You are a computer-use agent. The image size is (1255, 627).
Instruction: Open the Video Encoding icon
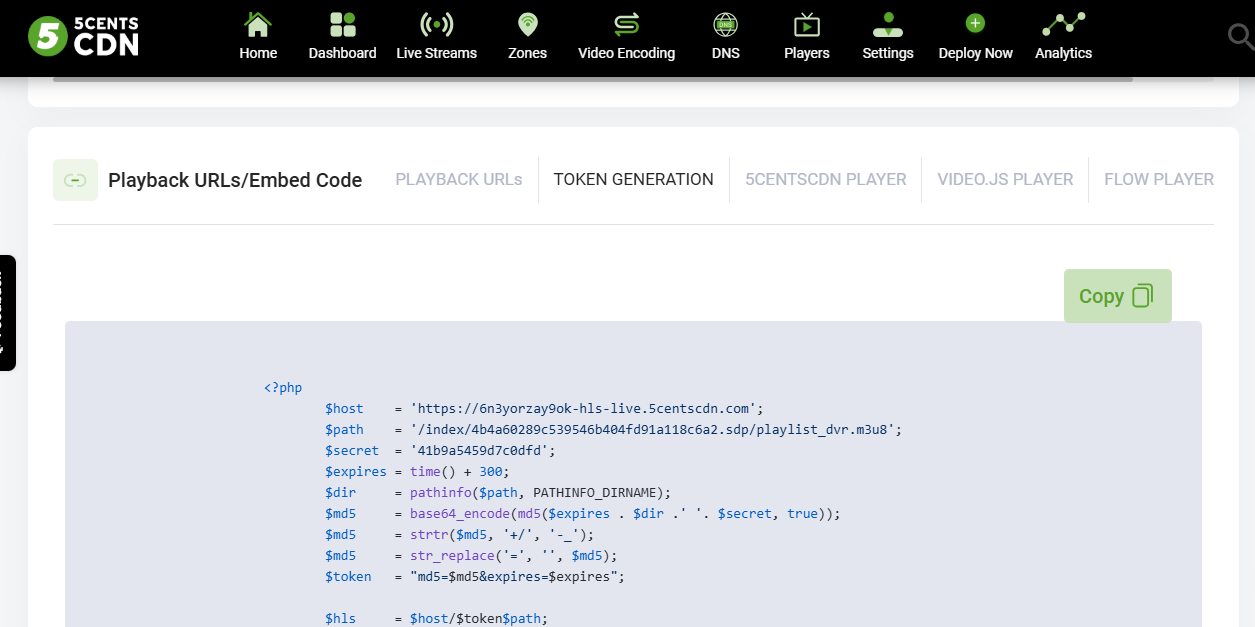627,24
